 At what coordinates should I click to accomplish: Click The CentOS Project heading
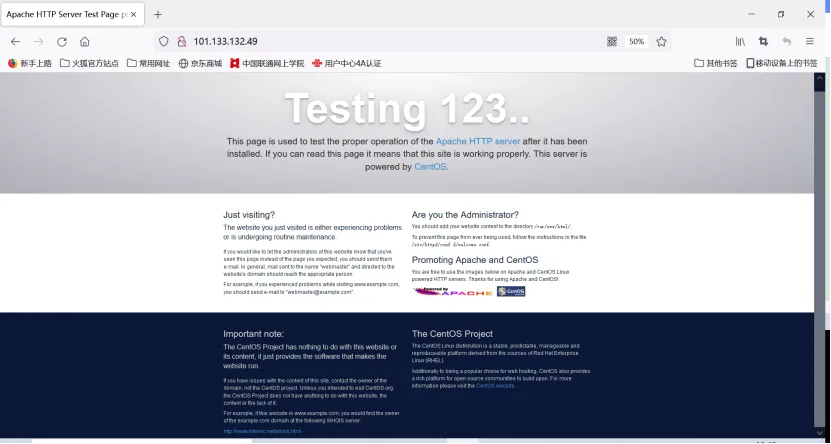[x=452, y=334]
